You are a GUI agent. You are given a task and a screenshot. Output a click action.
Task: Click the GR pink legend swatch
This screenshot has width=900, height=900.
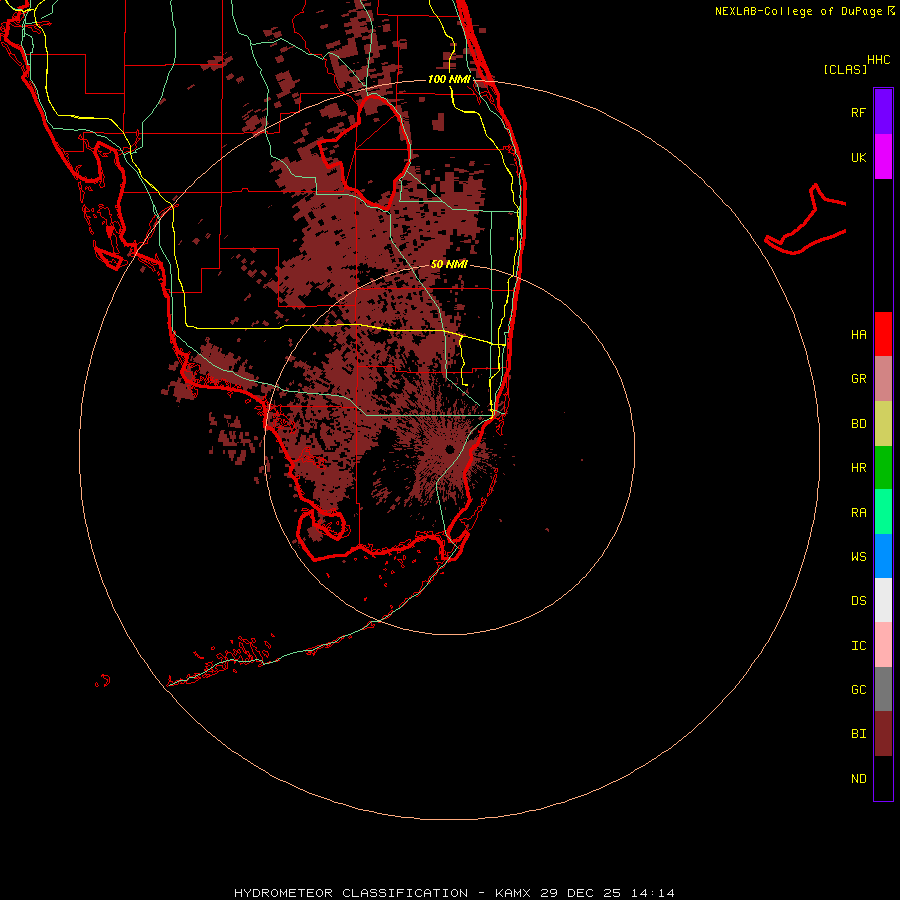coord(883,379)
